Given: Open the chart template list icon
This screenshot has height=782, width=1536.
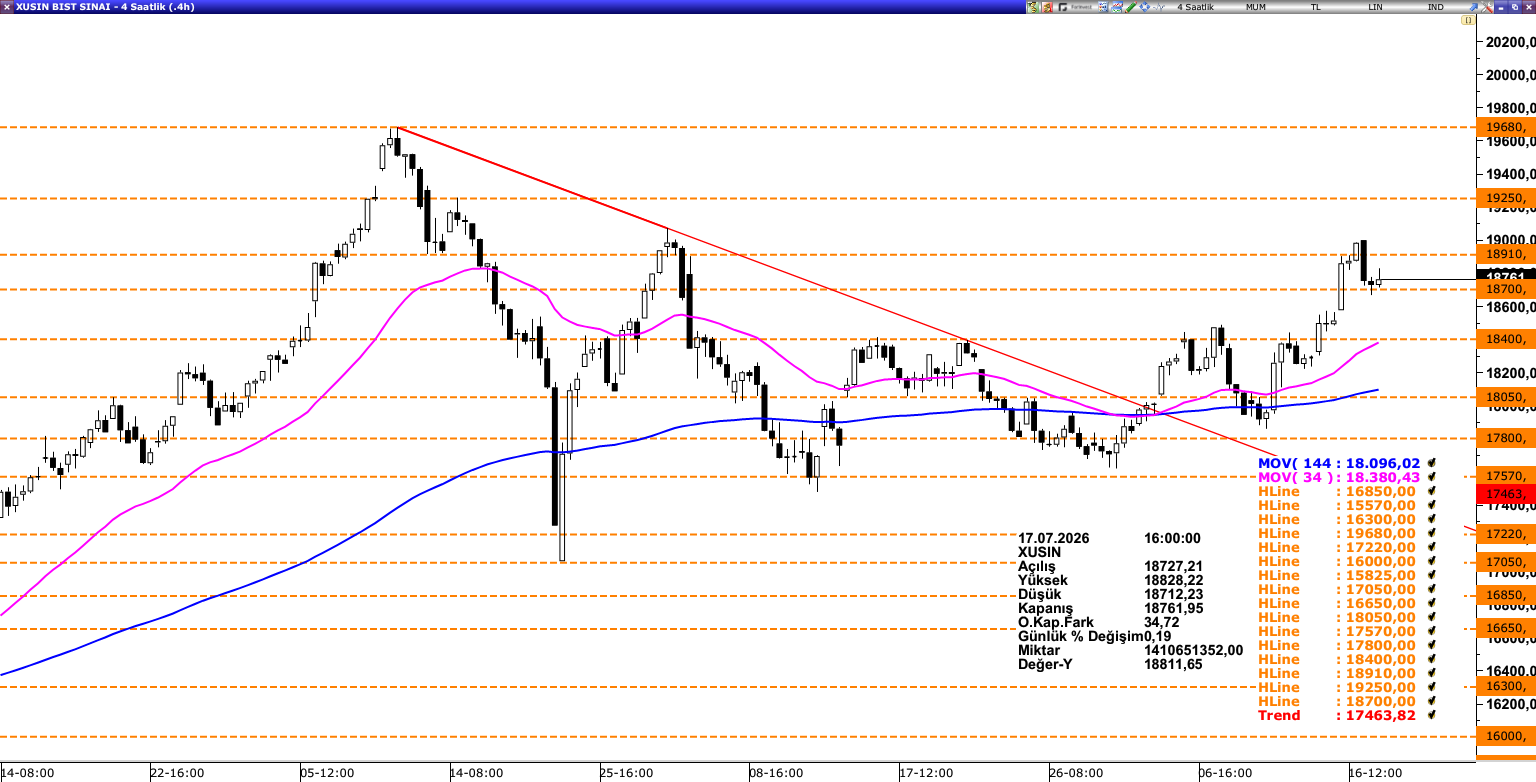Looking at the screenshot, I should point(1103,7).
